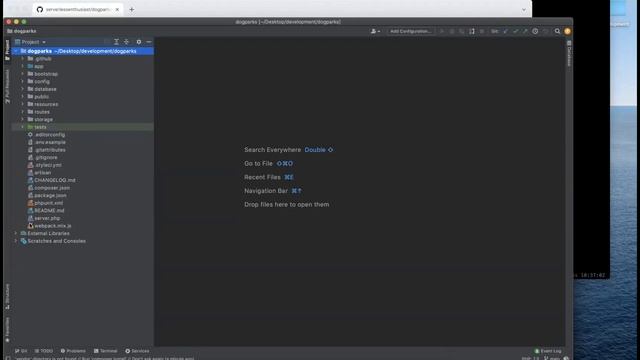Click the Add Configuration button
Image resolution: width=640 pixels, height=360 pixels.
point(410,31)
